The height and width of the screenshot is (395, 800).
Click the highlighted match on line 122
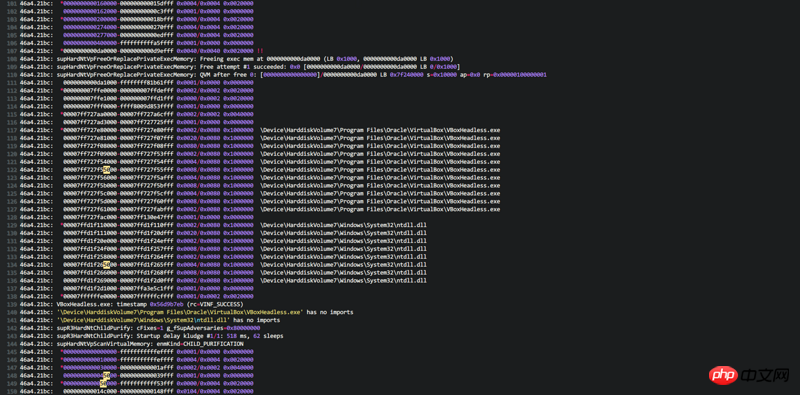[106, 170]
